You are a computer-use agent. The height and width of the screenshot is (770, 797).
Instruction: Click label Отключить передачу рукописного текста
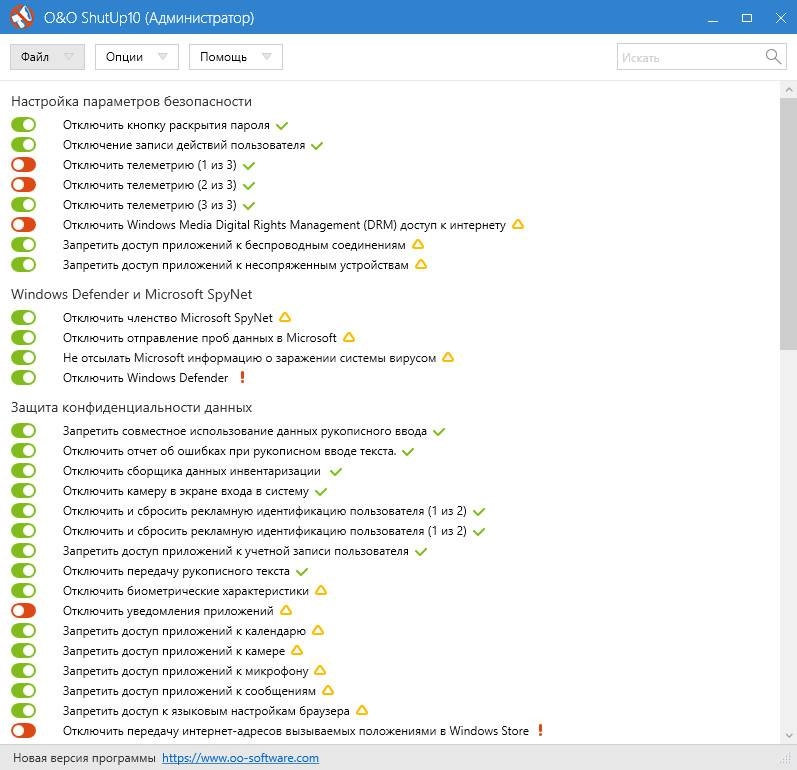click(x=176, y=571)
